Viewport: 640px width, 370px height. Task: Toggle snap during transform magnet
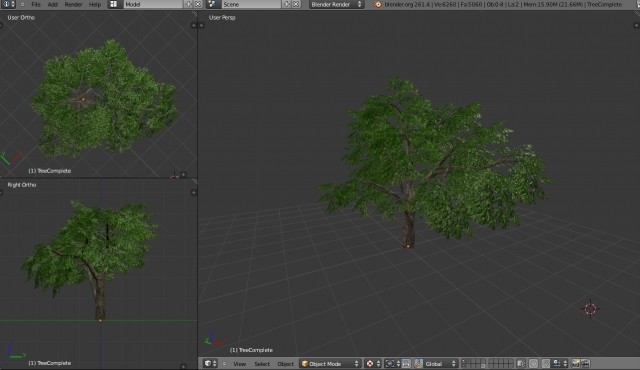pyautogui.click(x=546, y=363)
